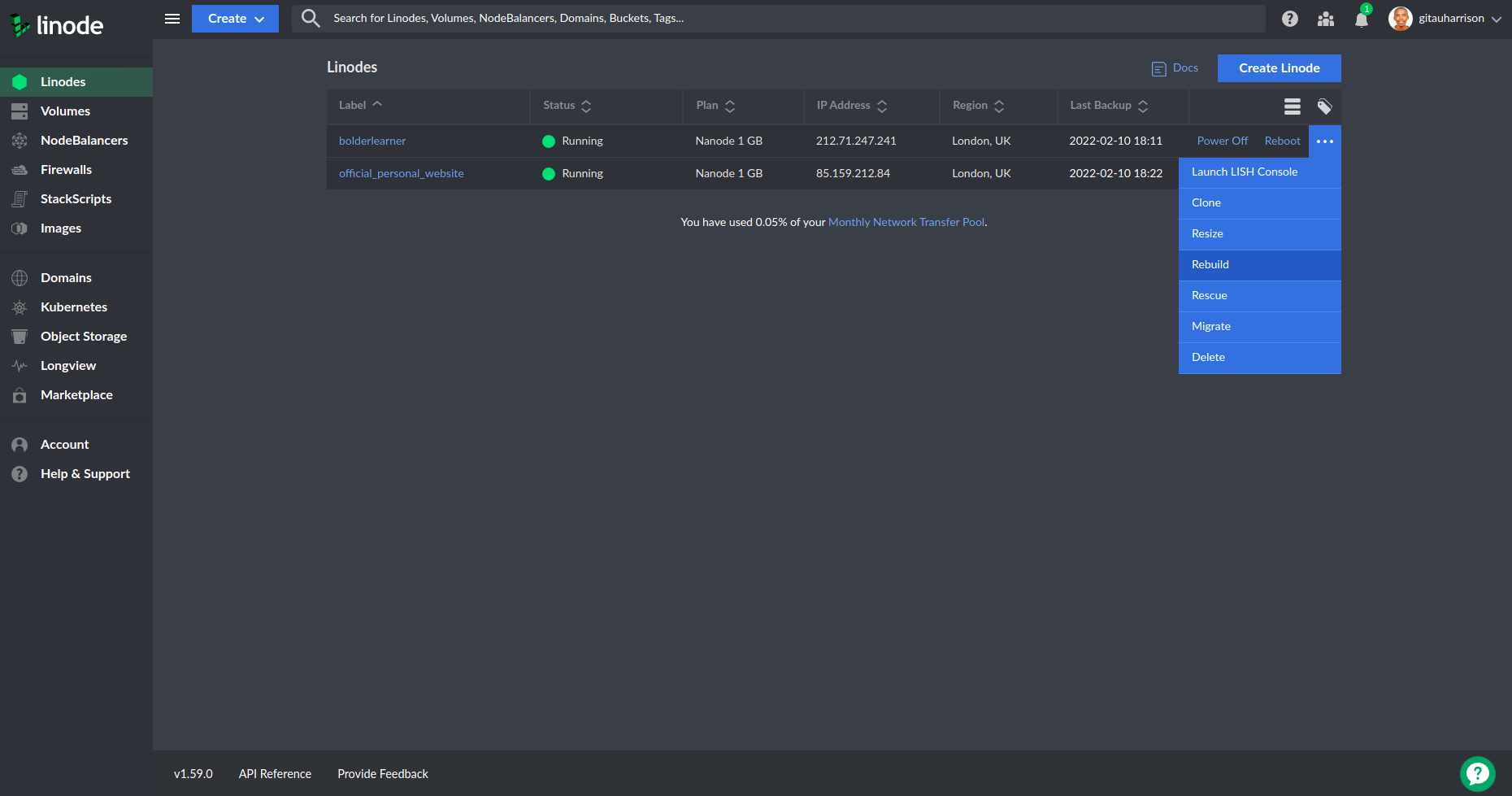Select Resize from the action menu

(x=1260, y=234)
